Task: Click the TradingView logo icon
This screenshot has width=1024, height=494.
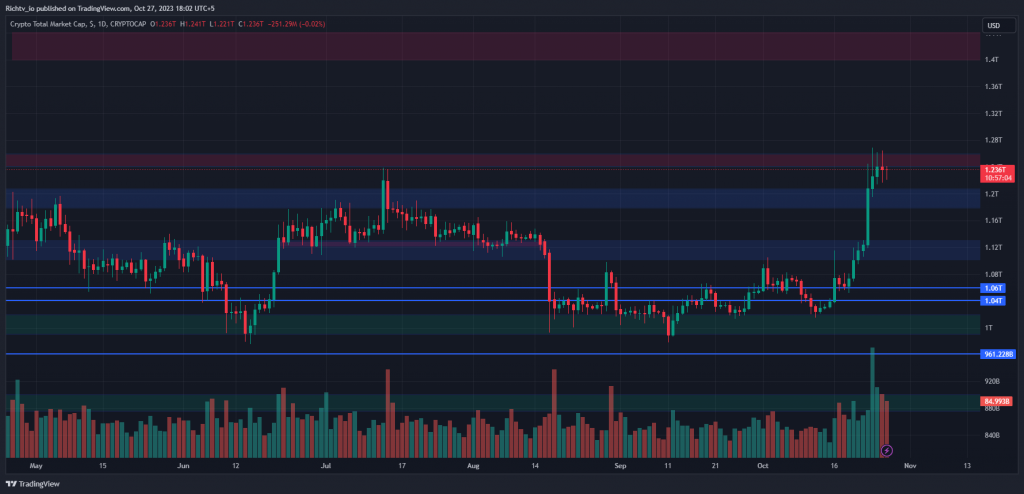Action: coord(11,484)
